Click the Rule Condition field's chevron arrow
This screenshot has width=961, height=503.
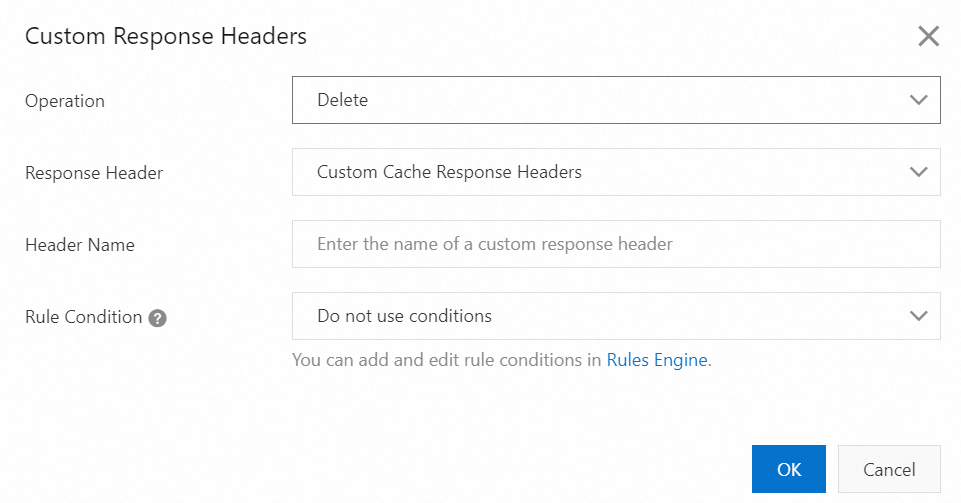(x=919, y=316)
